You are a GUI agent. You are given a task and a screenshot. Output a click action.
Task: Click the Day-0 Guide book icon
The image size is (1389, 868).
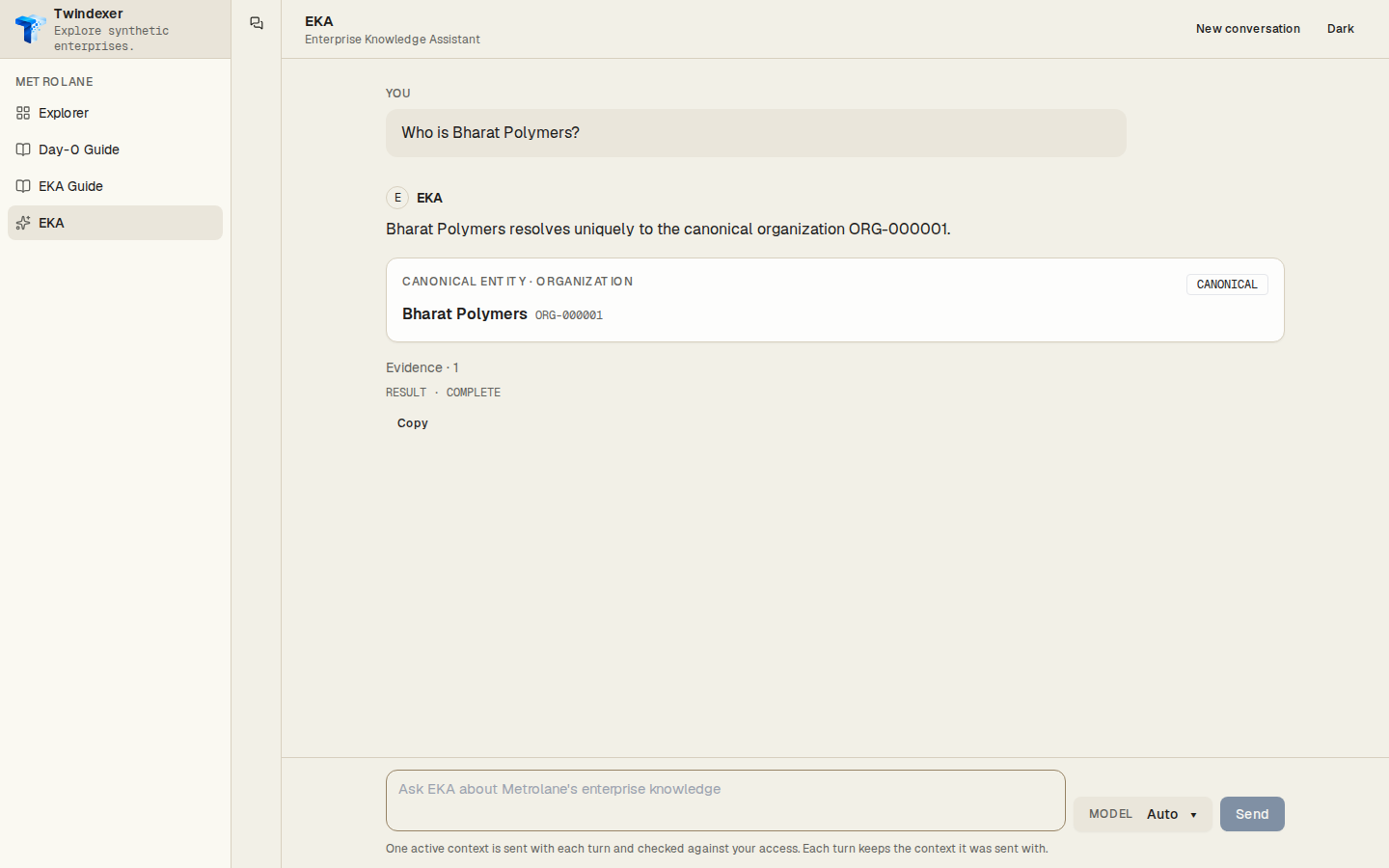(x=23, y=149)
